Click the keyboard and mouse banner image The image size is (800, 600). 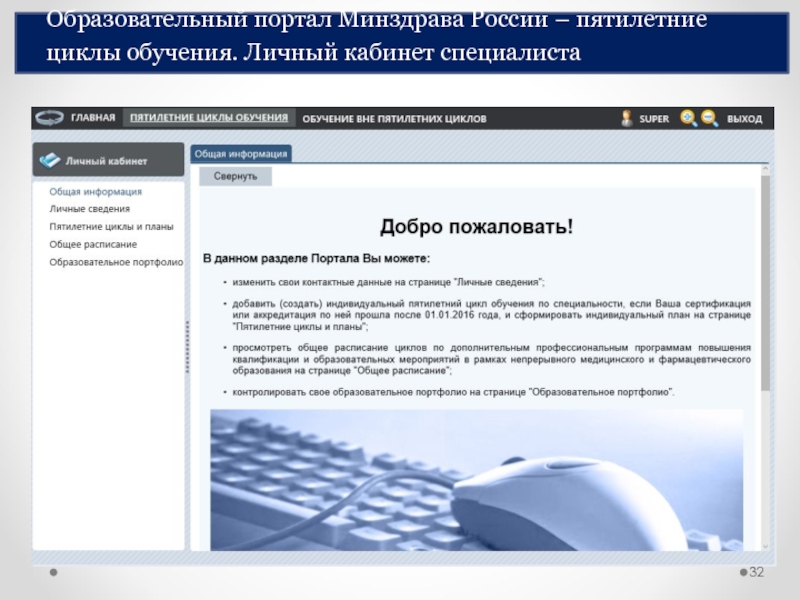(477, 480)
